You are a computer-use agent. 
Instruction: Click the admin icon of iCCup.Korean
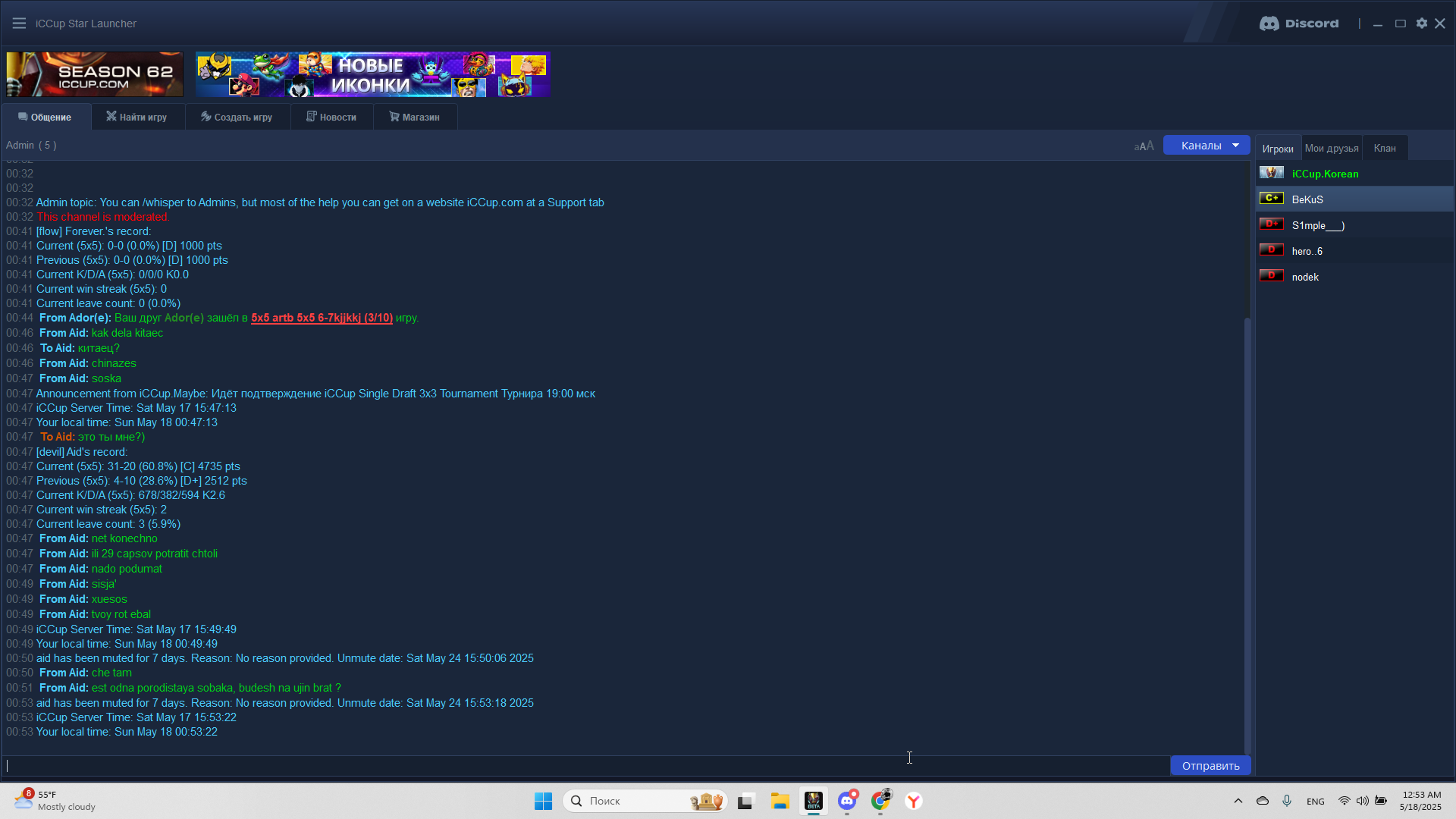[x=1272, y=173]
